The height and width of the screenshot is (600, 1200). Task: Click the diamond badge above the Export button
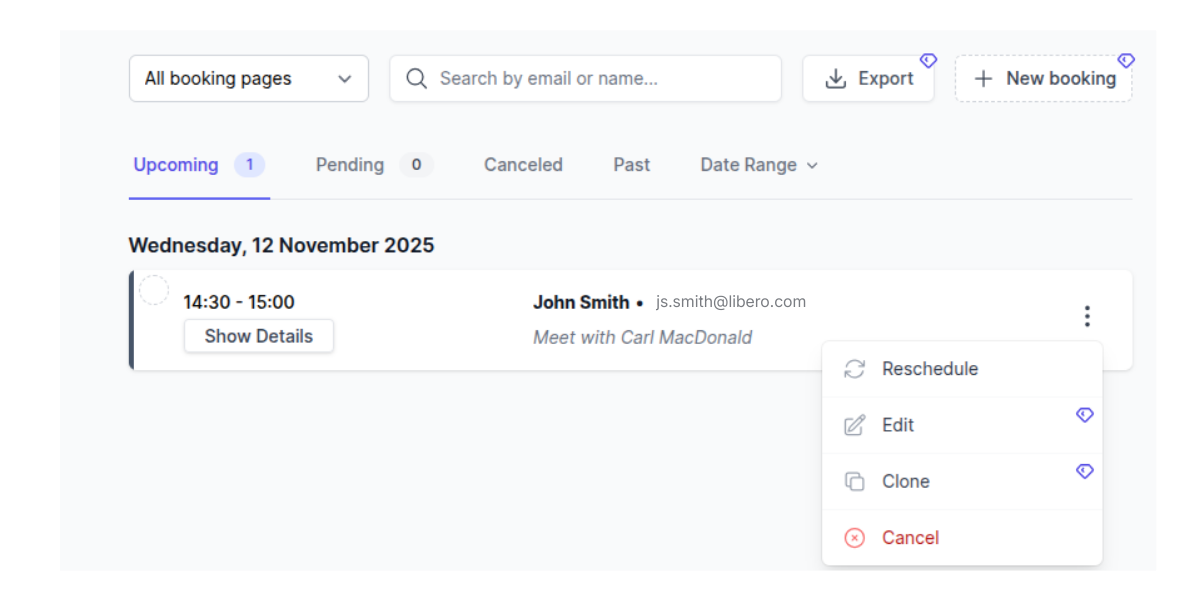[928, 60]
